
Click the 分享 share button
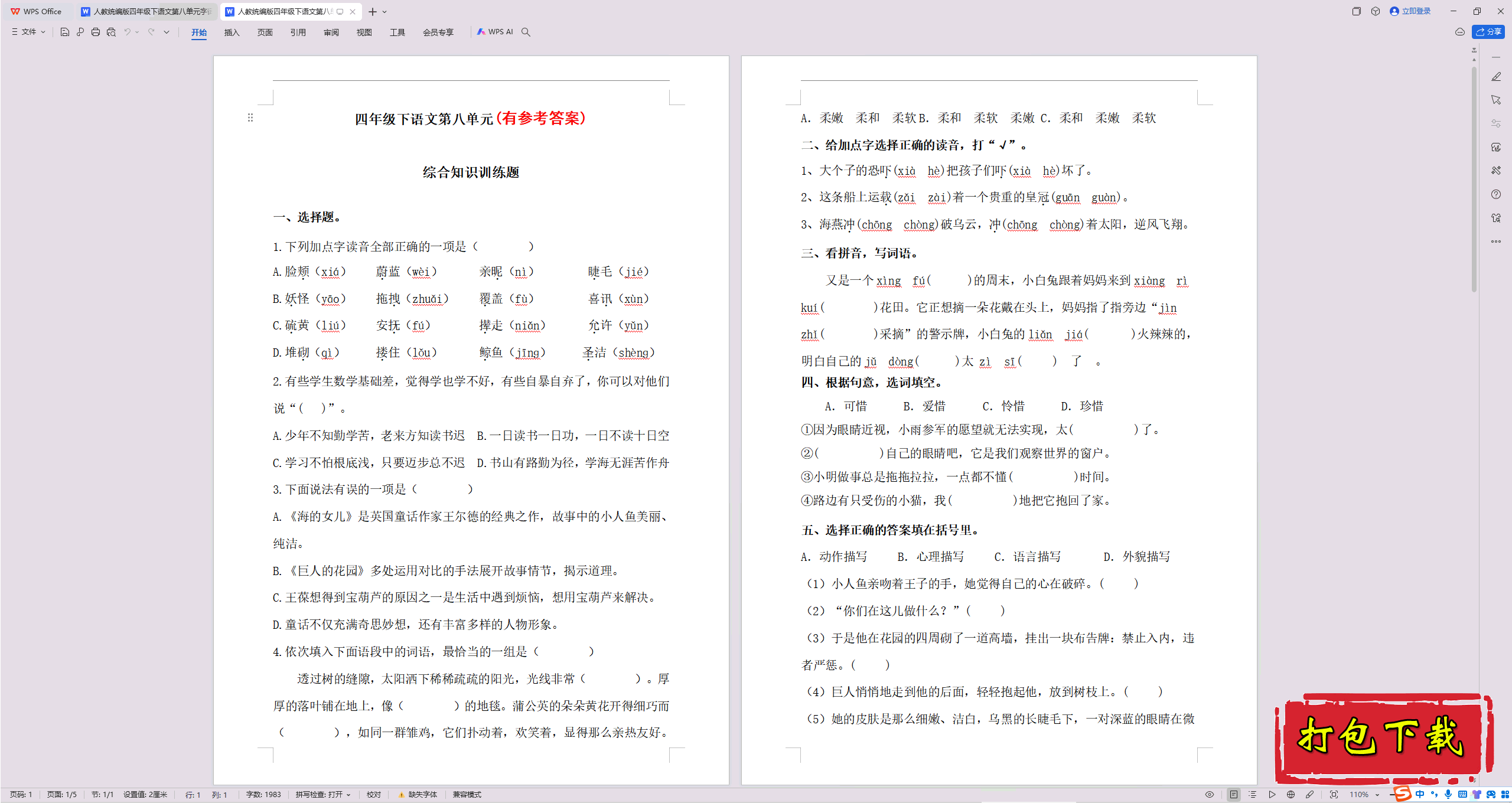tap(1488, 32)
